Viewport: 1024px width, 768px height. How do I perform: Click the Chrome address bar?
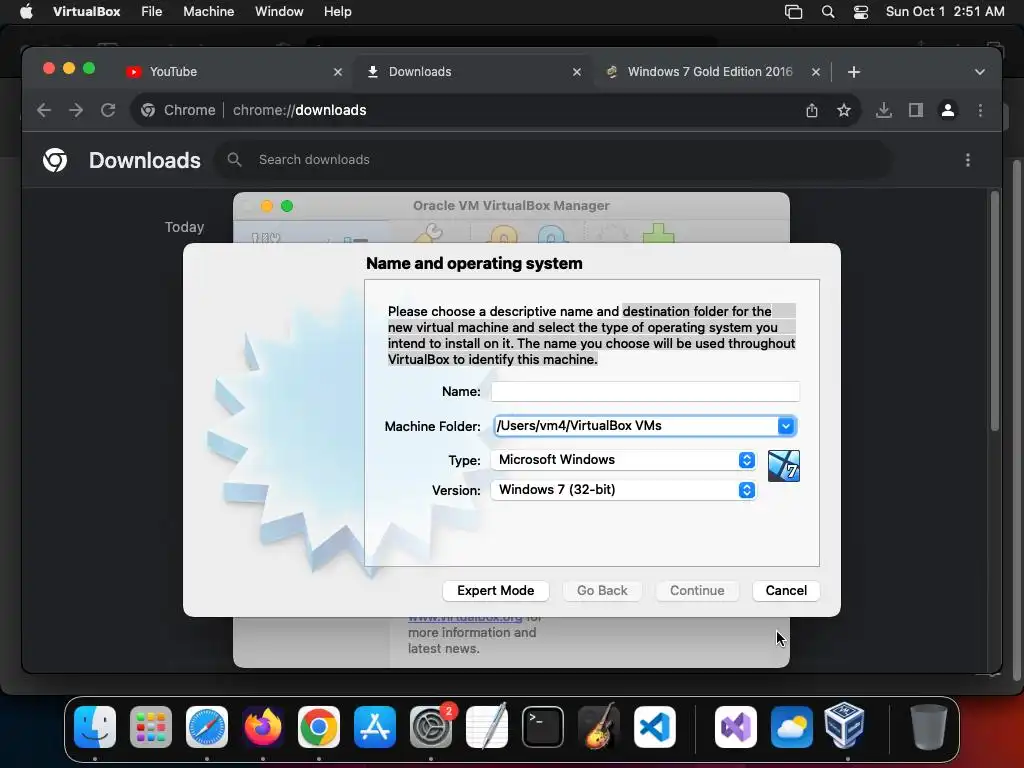coord(496,110)
